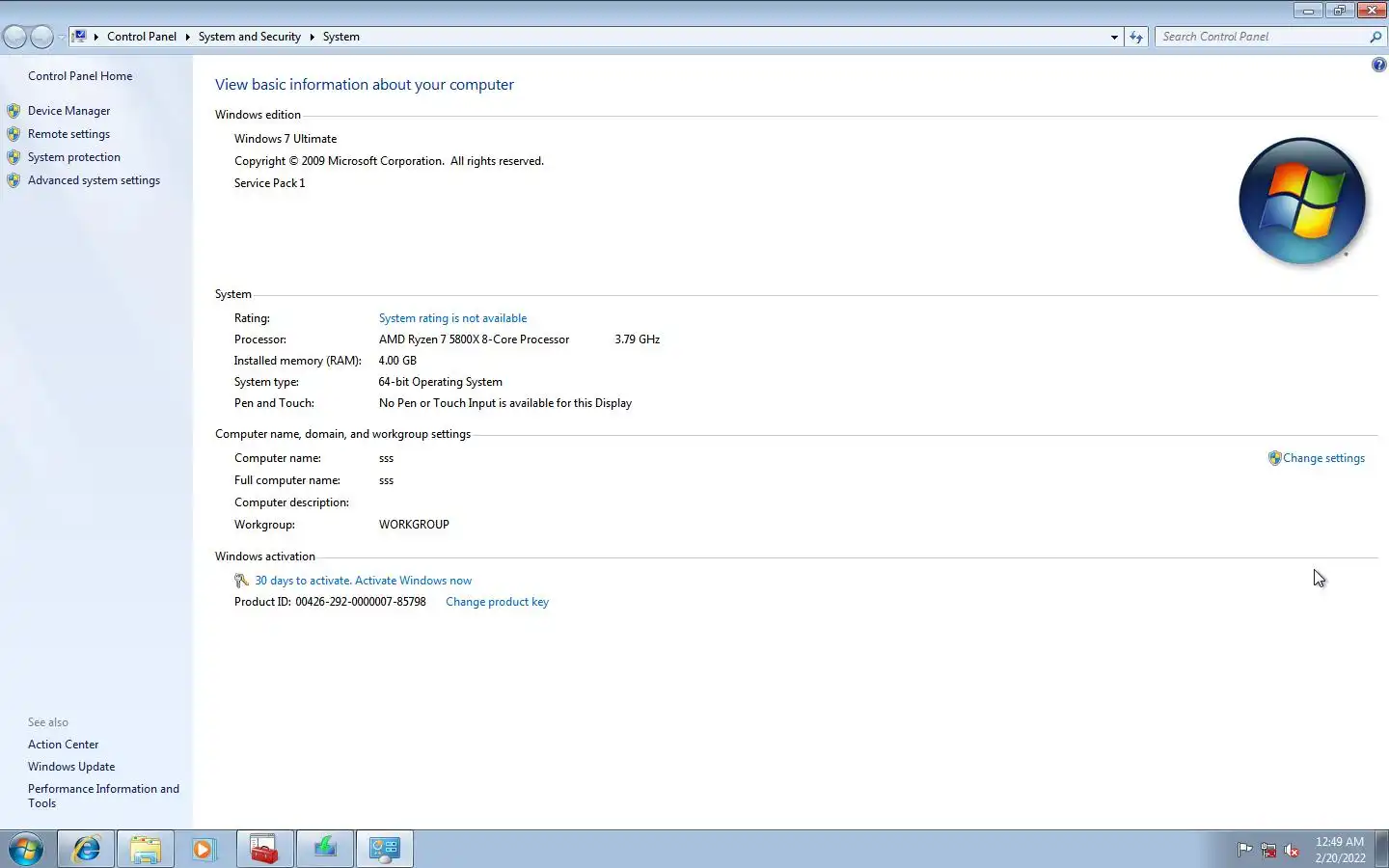
Task: Expand arrow before Control Panel breadcrumb
Action: point(95,37)
